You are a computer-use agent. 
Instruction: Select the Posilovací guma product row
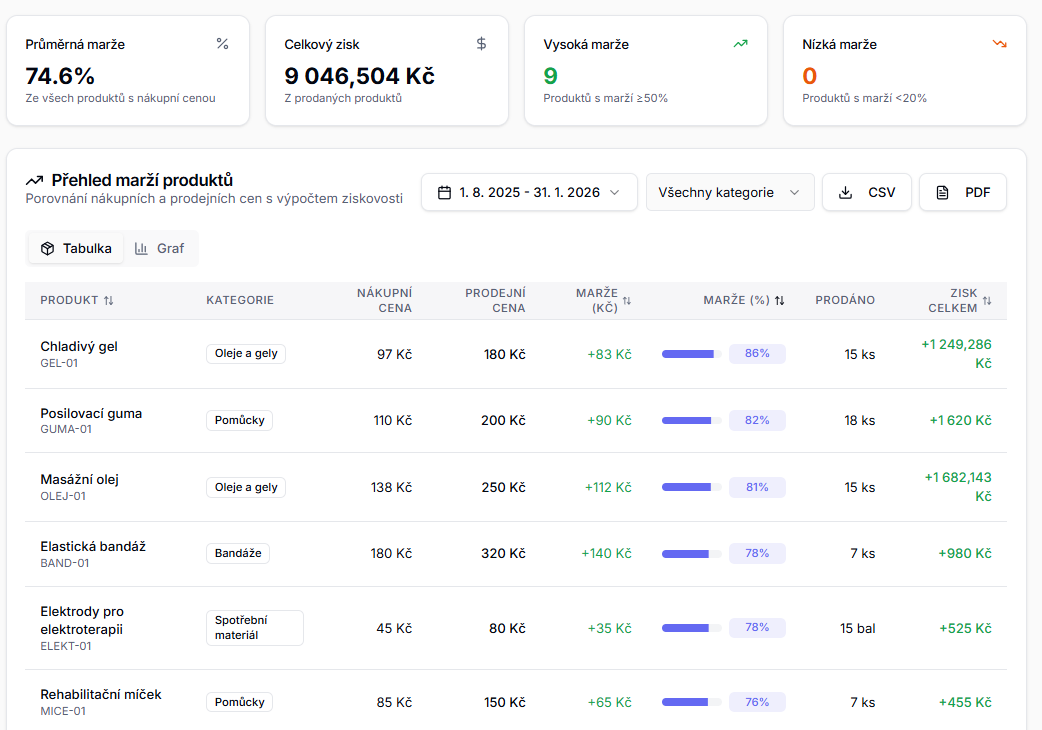point(91,420)
